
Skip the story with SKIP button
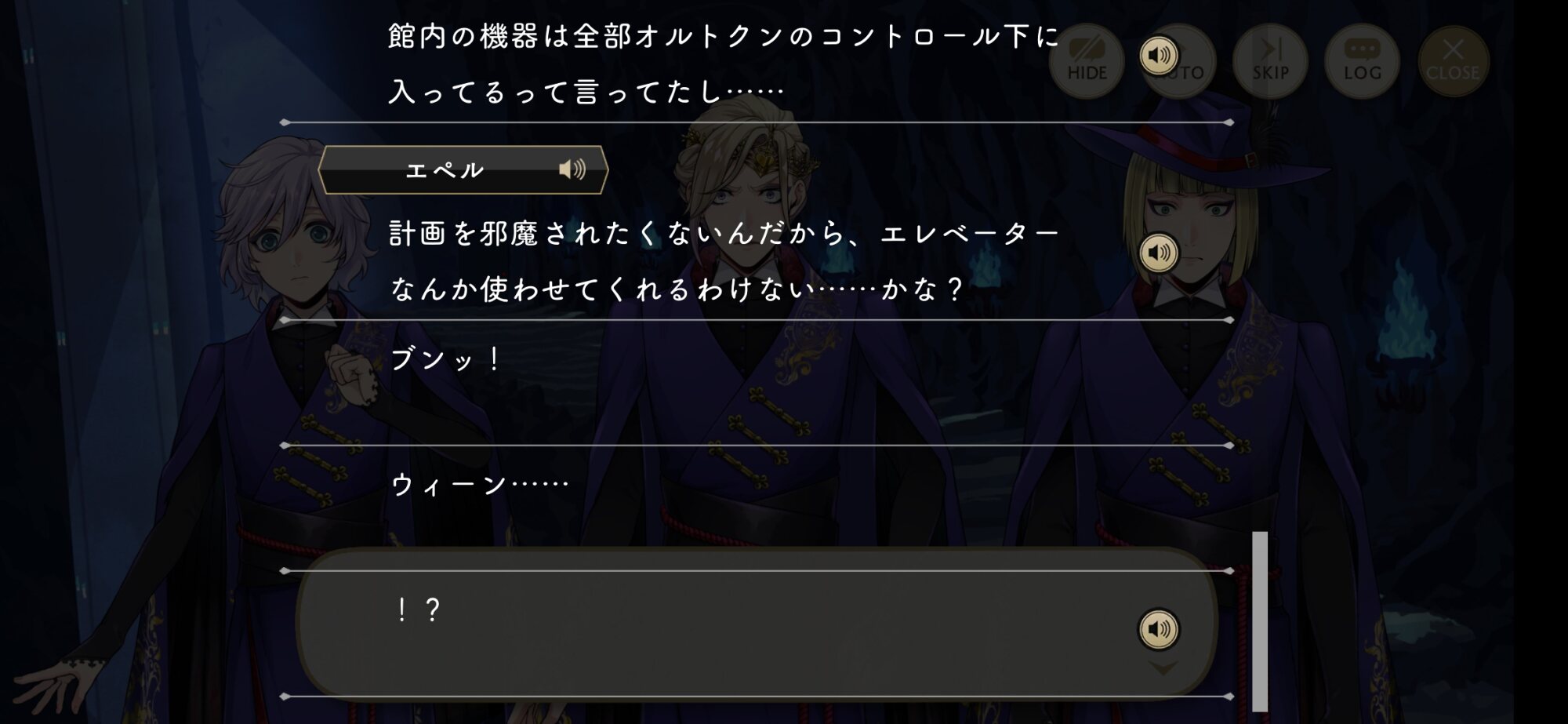(x=1270, y=62)
